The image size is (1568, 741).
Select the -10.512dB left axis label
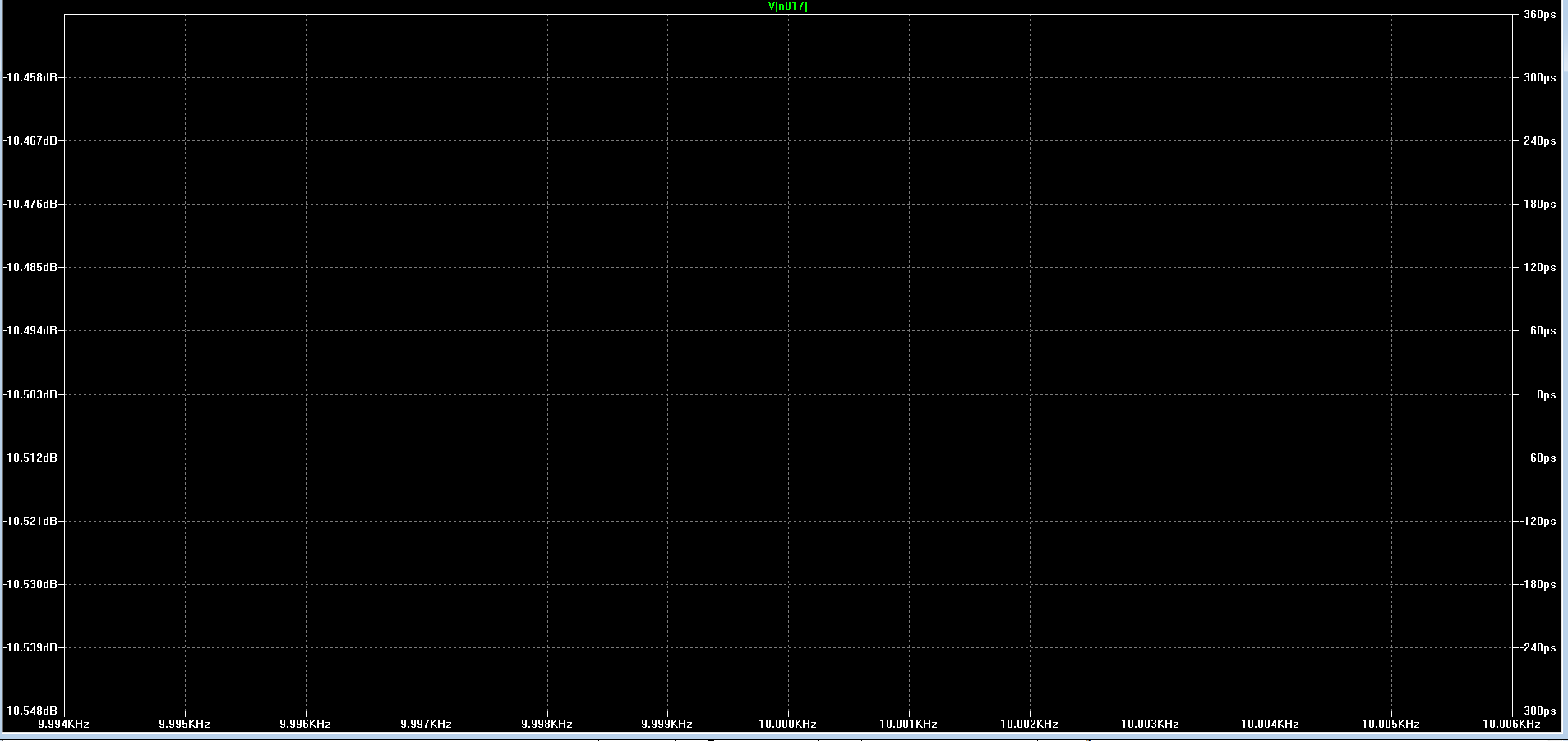click(x=30, y=458)
